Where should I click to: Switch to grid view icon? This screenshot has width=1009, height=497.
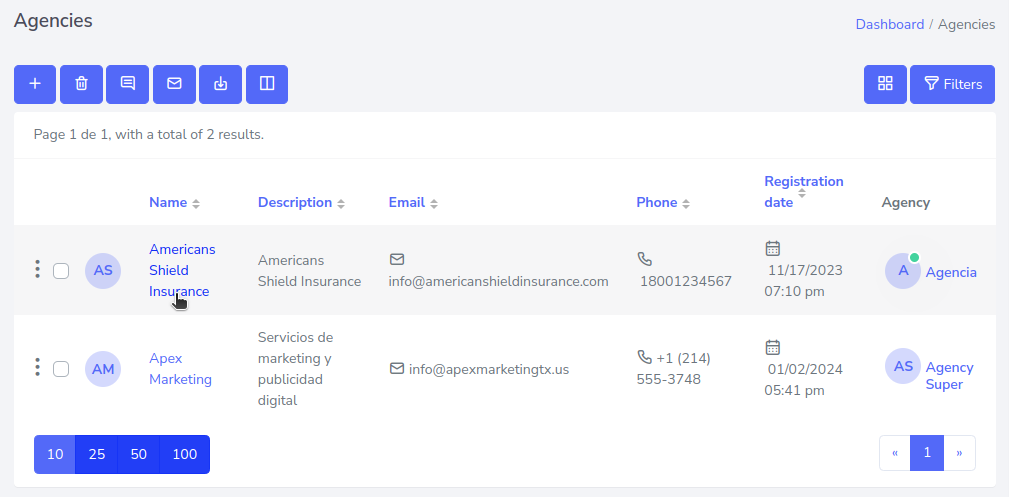click(x=885, y=84)
